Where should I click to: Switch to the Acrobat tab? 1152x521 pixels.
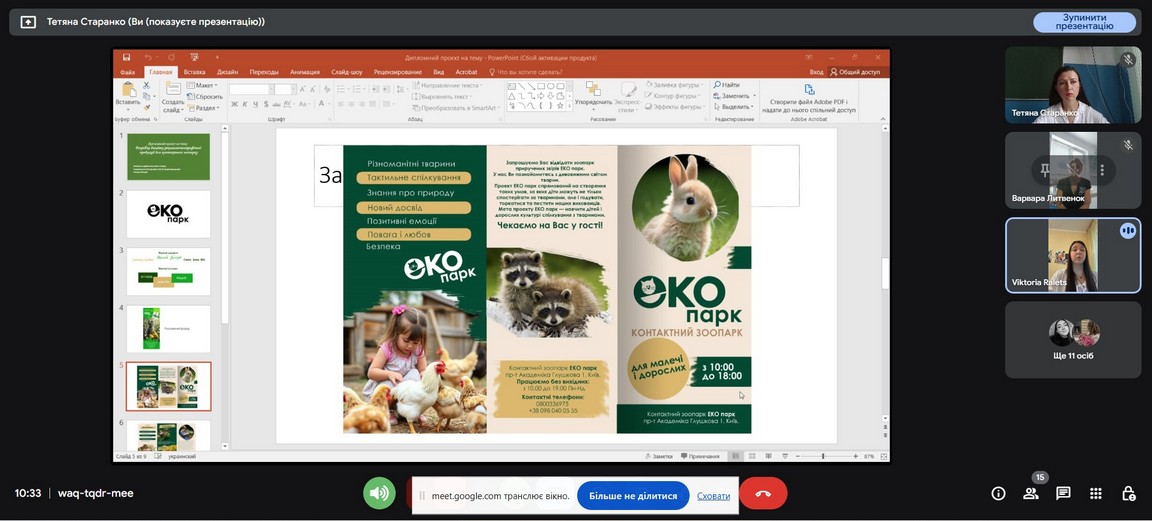pos(466,72)
